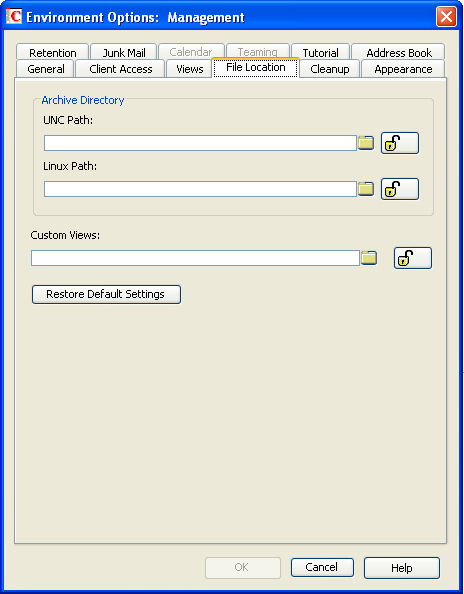Open the Client Access tab

120,69
